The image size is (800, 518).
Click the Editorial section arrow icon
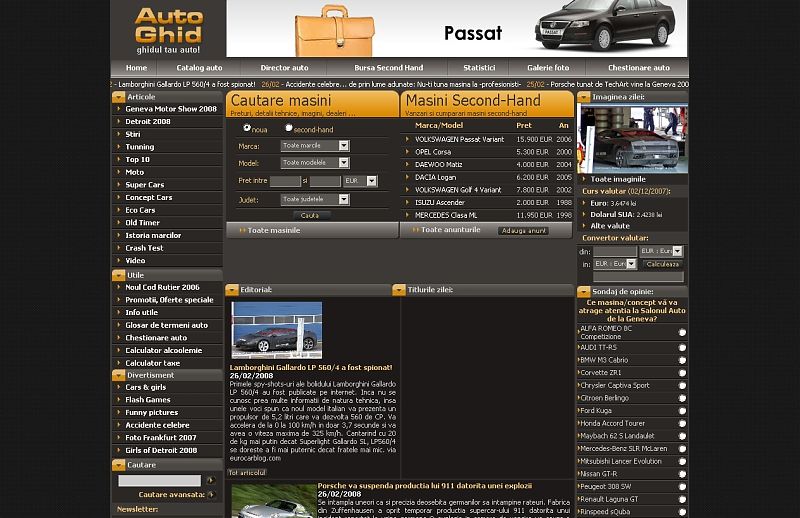232,290
